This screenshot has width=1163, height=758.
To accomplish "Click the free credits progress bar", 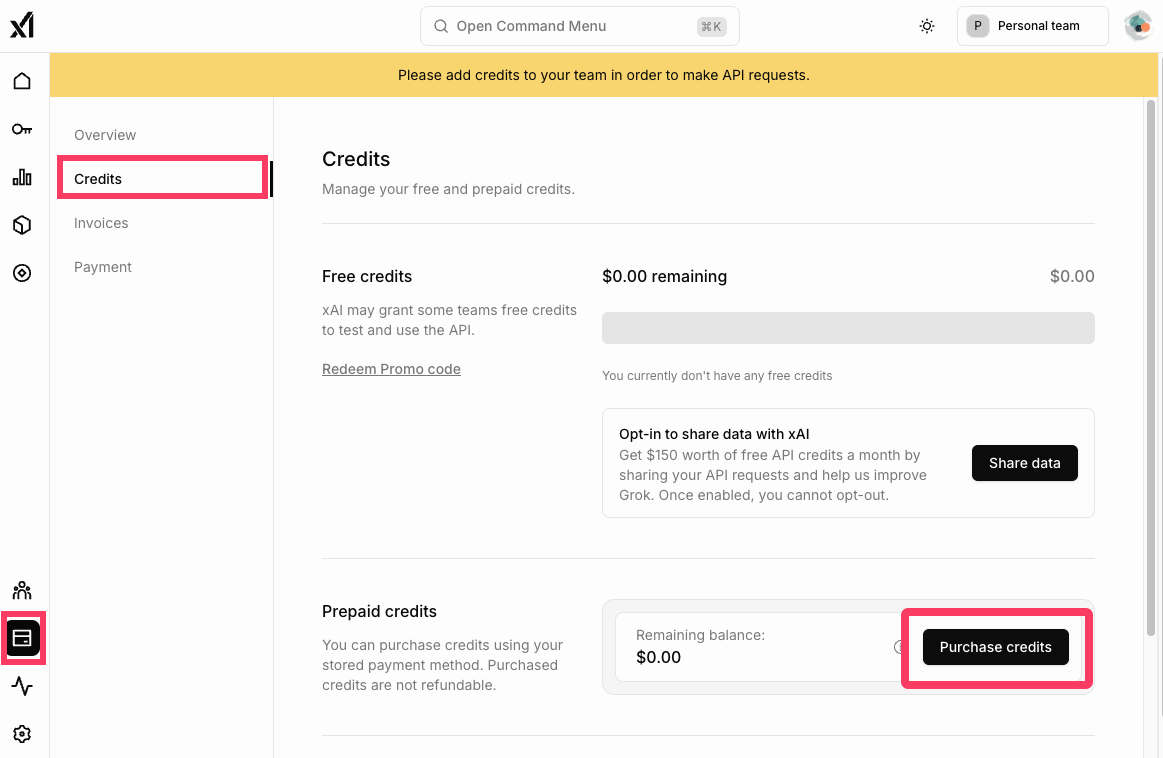I will tap(848, 328).
